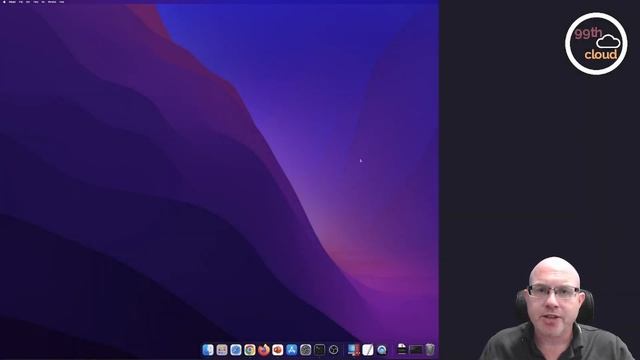Open the white page with pen Dock icon
640x360 pixels.
(368, 350)
